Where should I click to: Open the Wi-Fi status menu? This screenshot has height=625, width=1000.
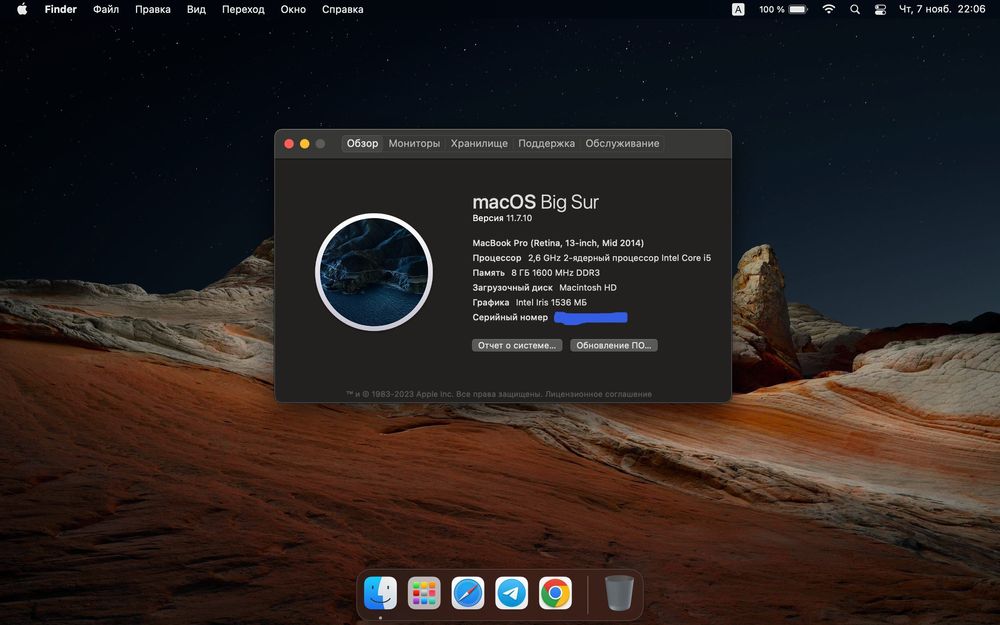(x=828, y=9)
